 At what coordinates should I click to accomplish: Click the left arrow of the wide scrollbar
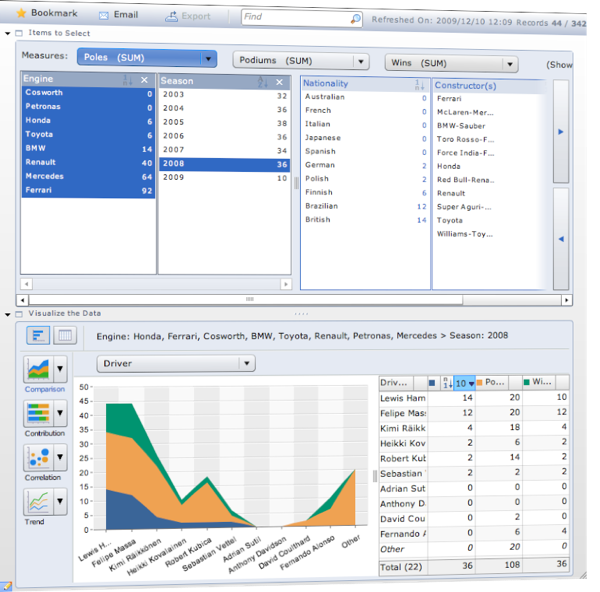click(23, 300)
